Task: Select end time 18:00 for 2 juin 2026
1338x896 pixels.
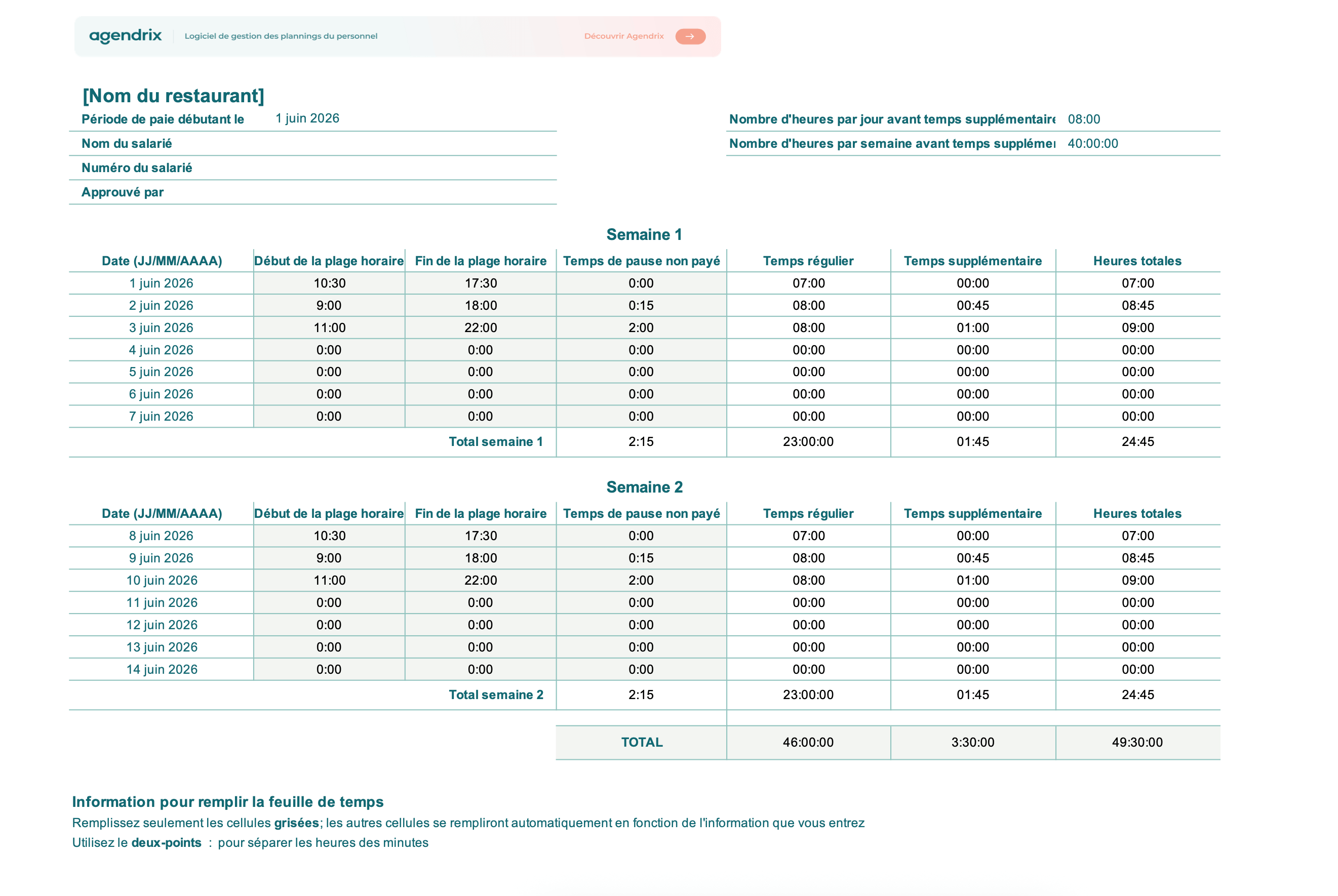Action: click(x=481, y=305)
